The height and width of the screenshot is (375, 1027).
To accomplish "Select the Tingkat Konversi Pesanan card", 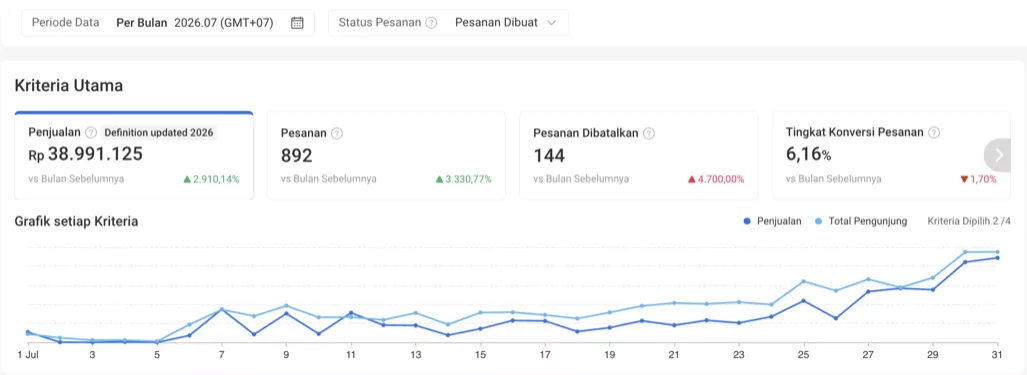I will click(891, 155).
